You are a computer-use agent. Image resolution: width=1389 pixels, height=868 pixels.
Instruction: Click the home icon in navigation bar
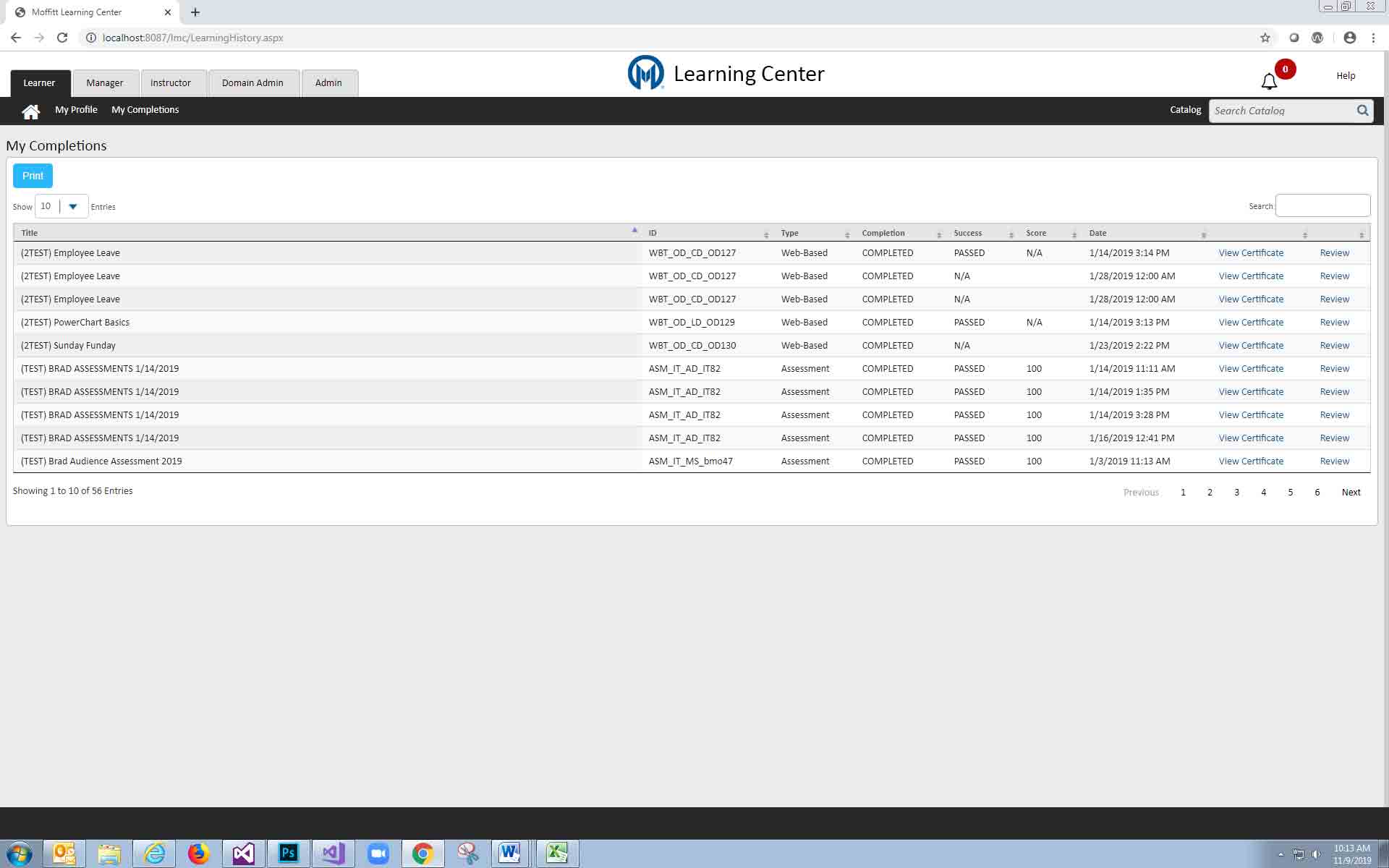click(x=30, y=111)
